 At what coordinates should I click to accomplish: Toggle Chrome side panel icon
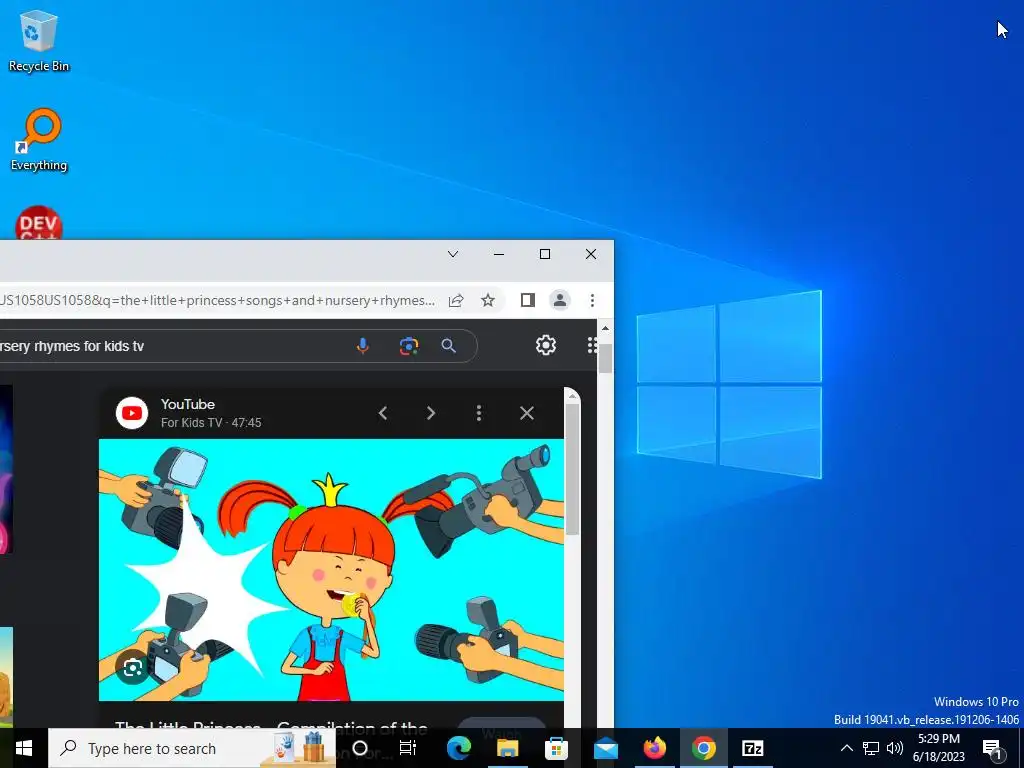point(528,300)
